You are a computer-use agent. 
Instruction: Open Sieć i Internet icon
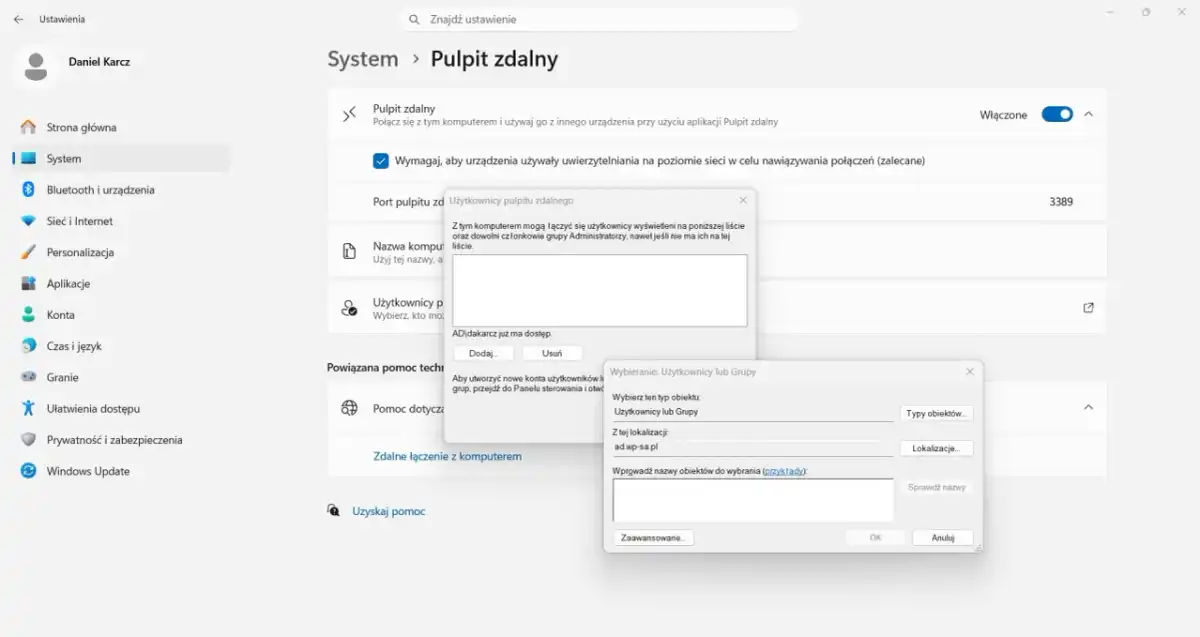[x=28, y=221]
